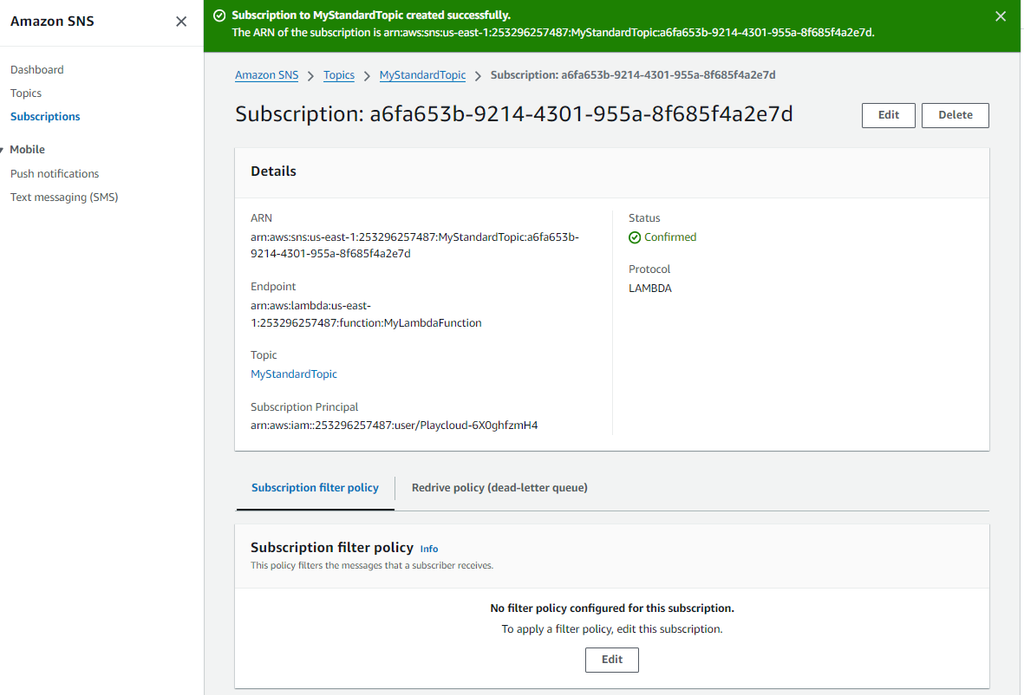Screen dimensions: 1024x695
Task: Click the Edit button beside Delete
Action: 888,115
